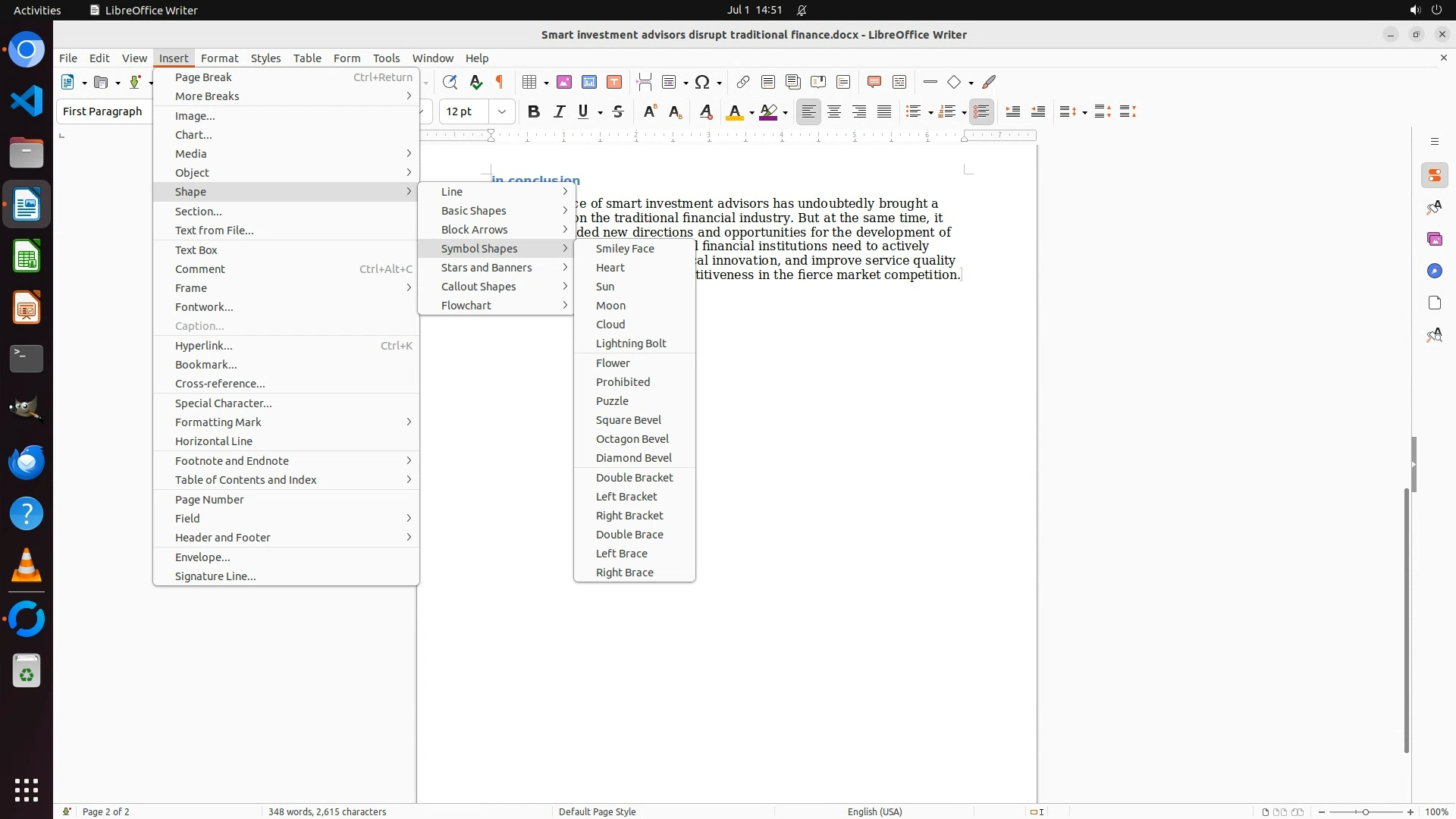Click the Insert Comment icon in toolbar
This screenshot has height=819, width=1456.
point(874,82)
